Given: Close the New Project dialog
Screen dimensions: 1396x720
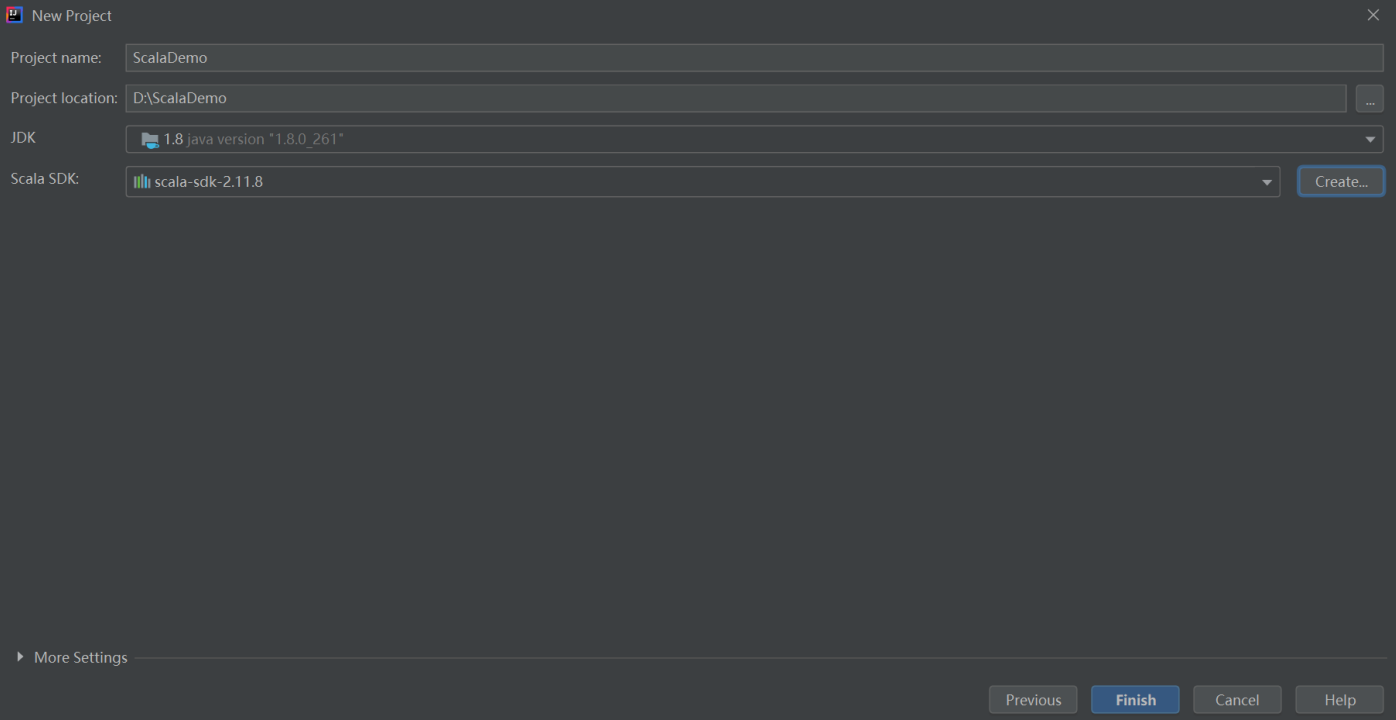Looking at the screenshot, I should [x=1373, y=15].
